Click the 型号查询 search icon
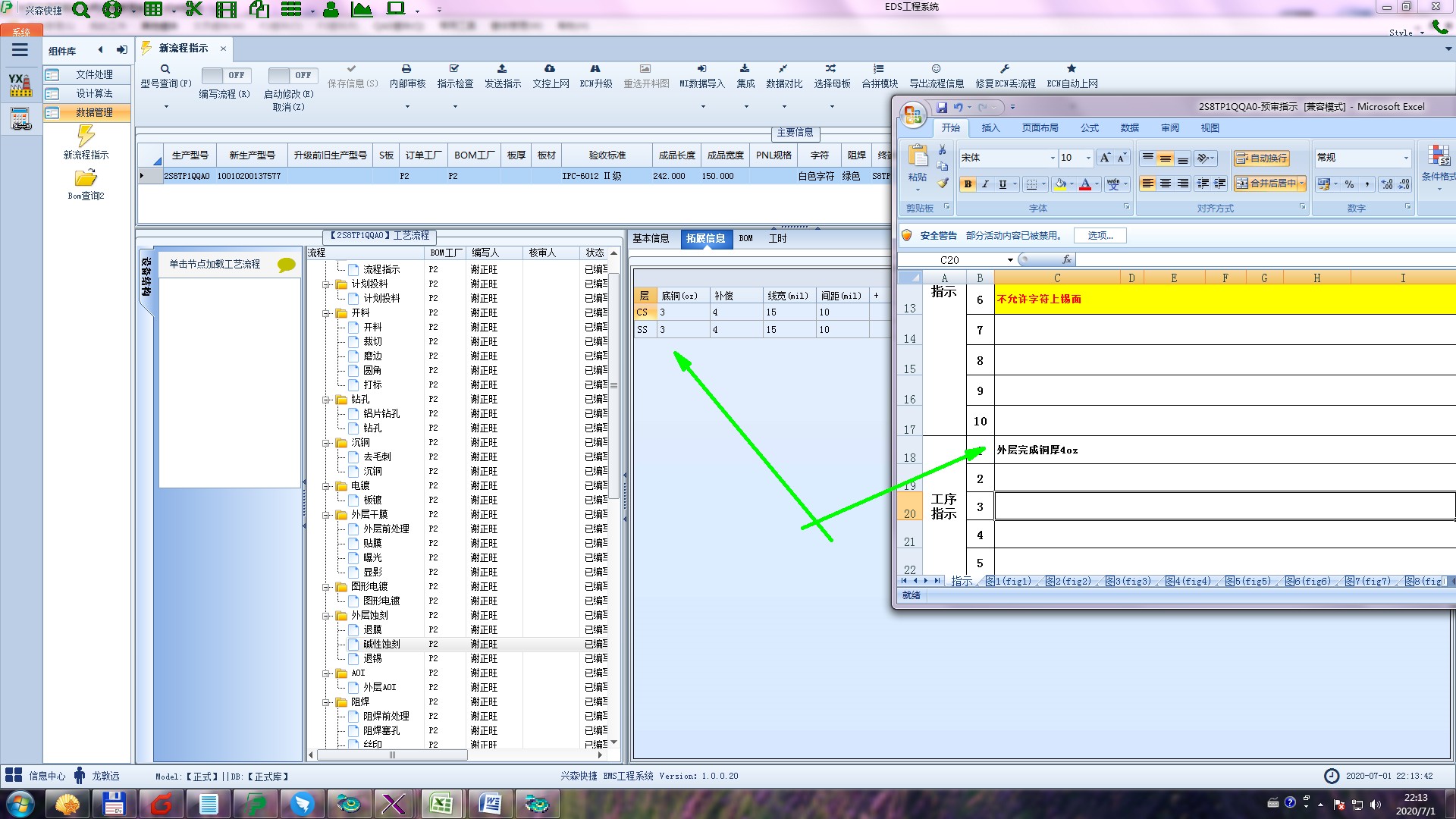 (x=165, y=69)
